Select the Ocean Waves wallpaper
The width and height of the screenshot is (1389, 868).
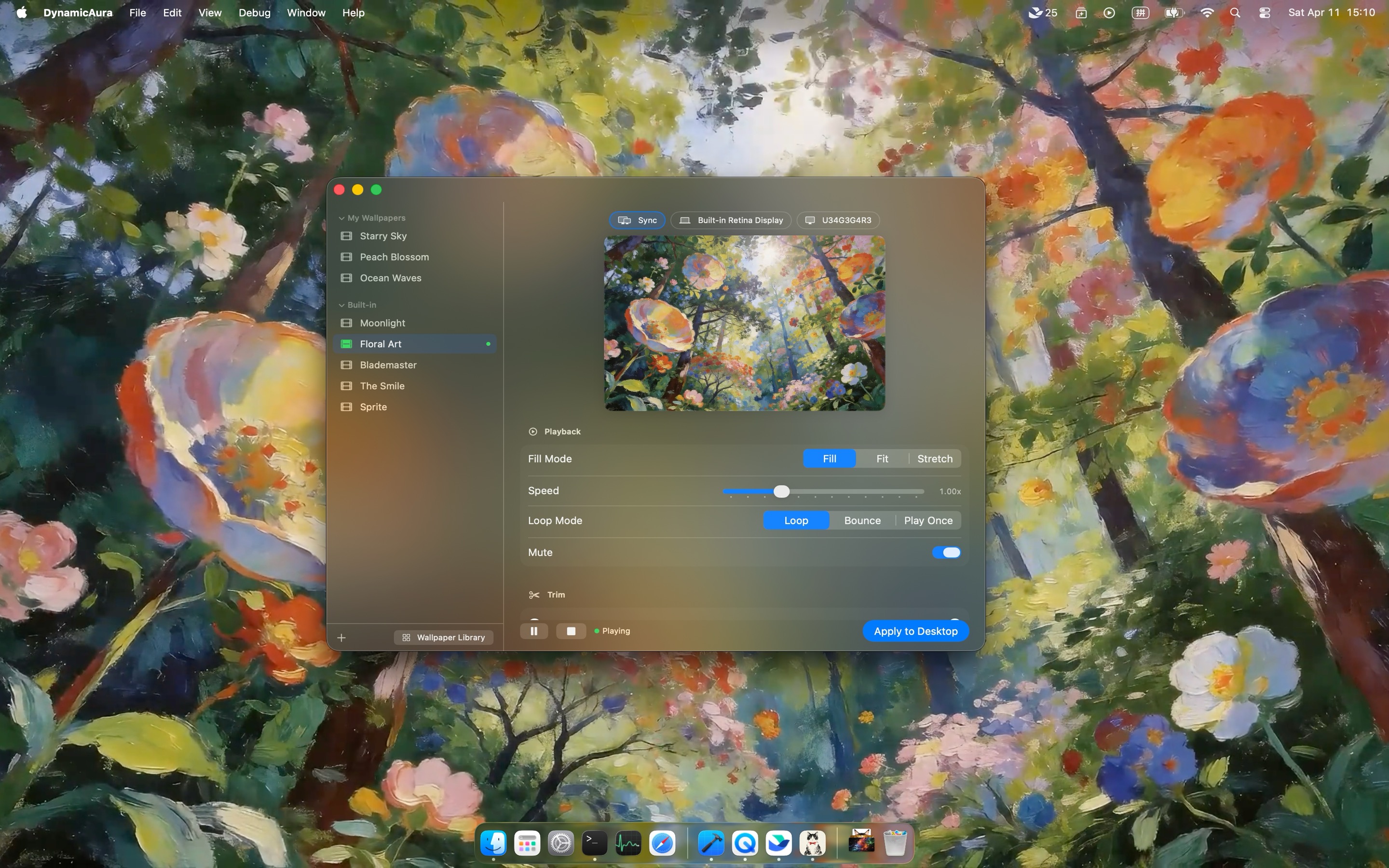(390, 278)
